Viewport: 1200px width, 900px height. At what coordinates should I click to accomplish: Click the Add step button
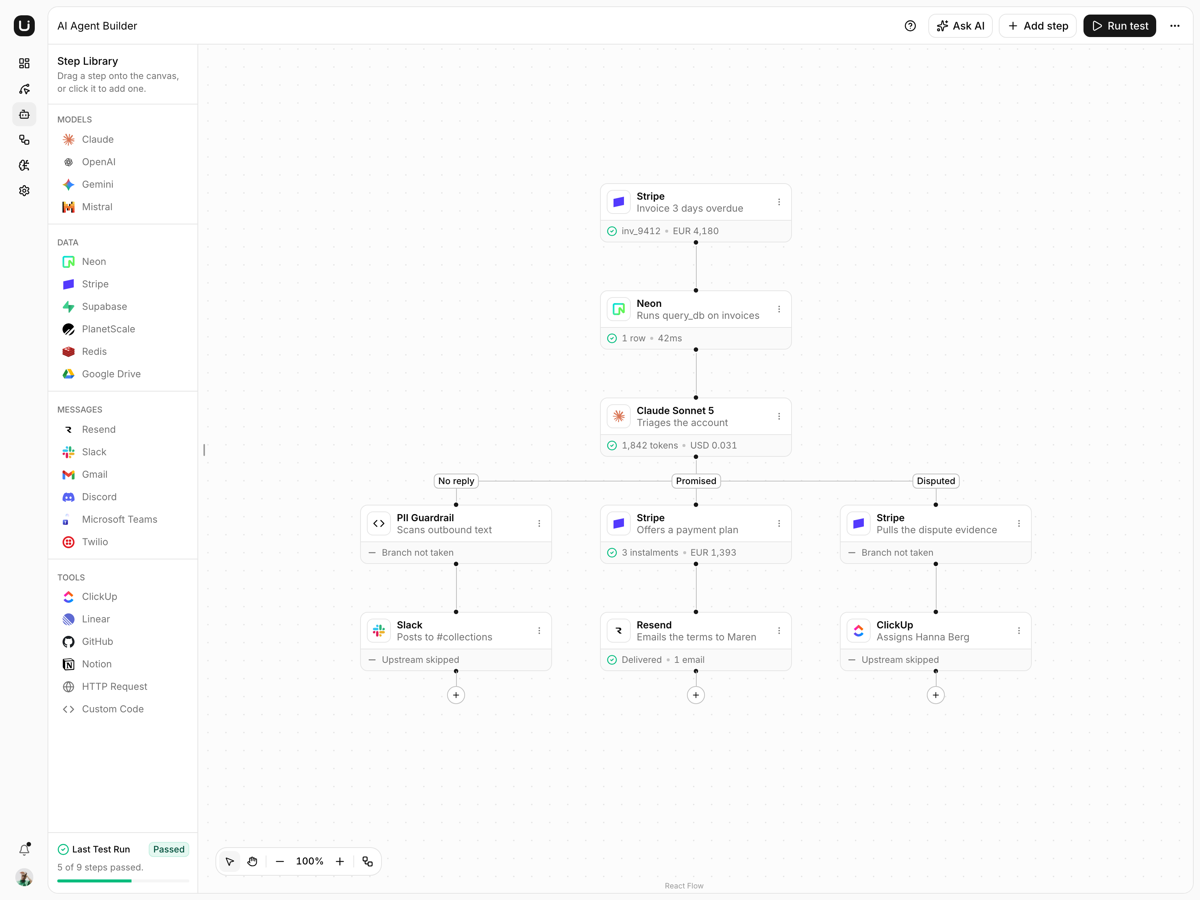pos(1037,26)
